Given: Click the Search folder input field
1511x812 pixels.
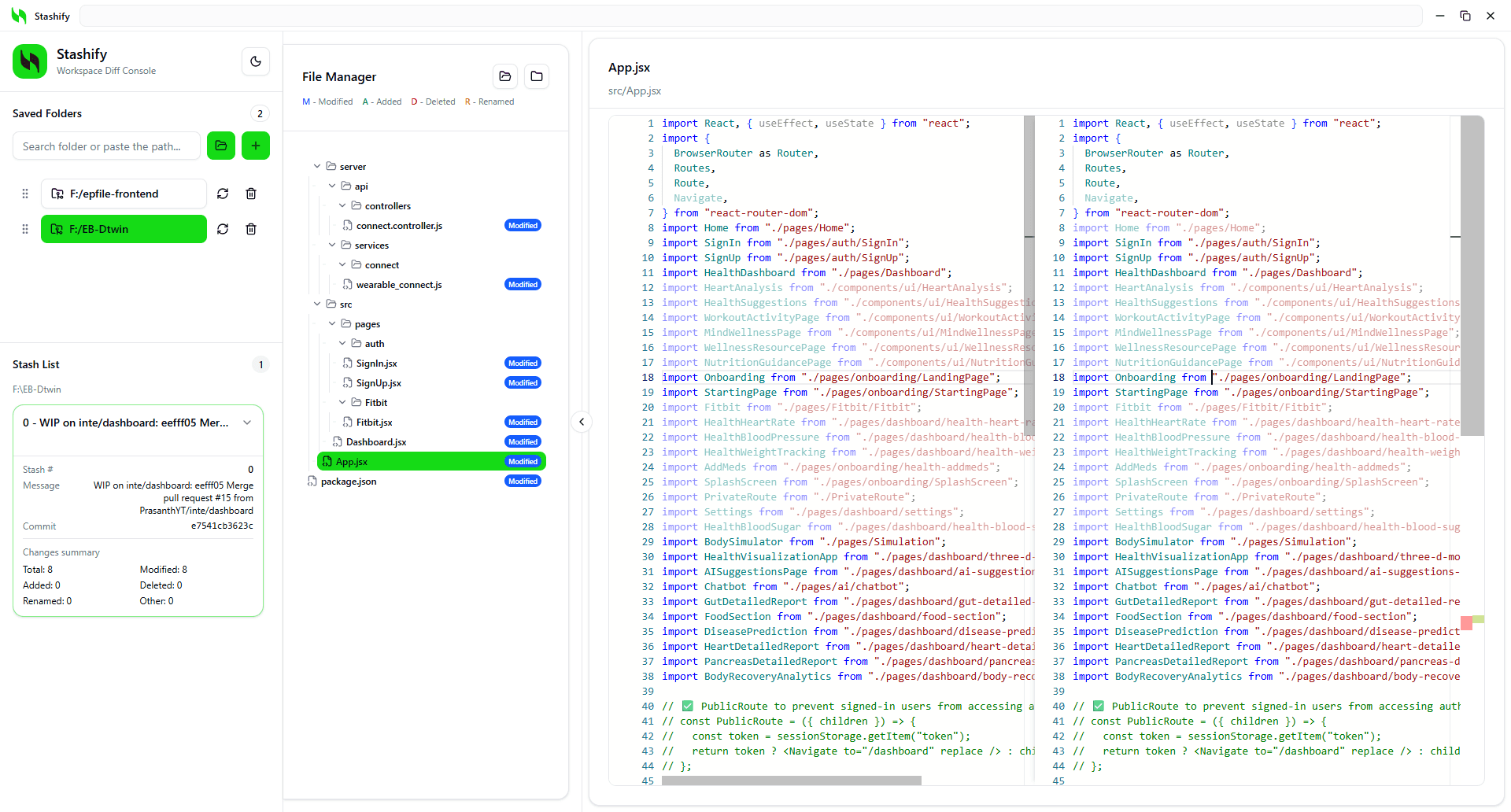Looking at the screenshot, I should pyautogui.click(x=106, y=146).
